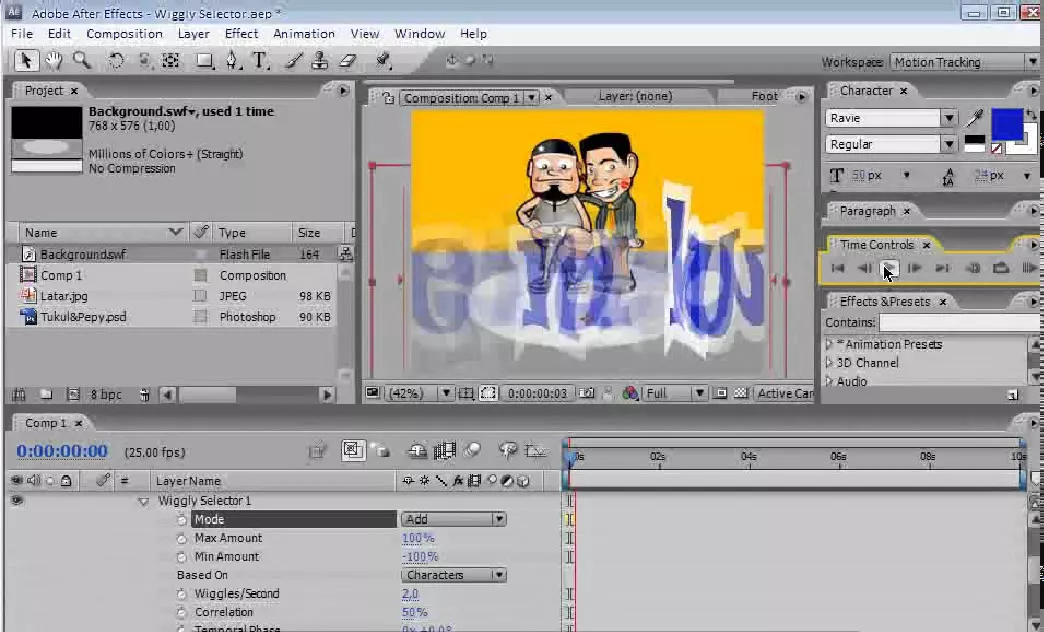Expand 3D Channel effects category
Screen dimensions: 1044x632
click(829, 363)
